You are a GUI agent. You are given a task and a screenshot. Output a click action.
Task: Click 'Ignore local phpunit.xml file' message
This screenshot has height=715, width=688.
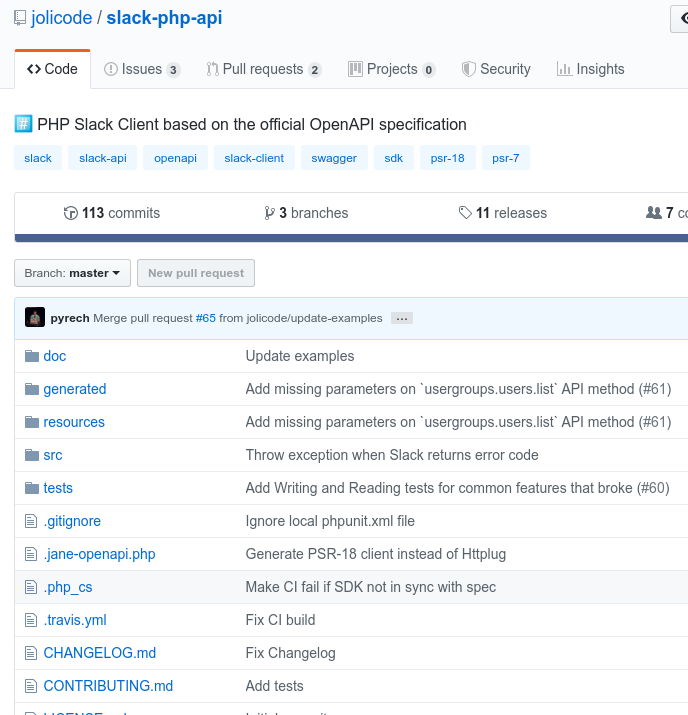click(x=330, y=521)
